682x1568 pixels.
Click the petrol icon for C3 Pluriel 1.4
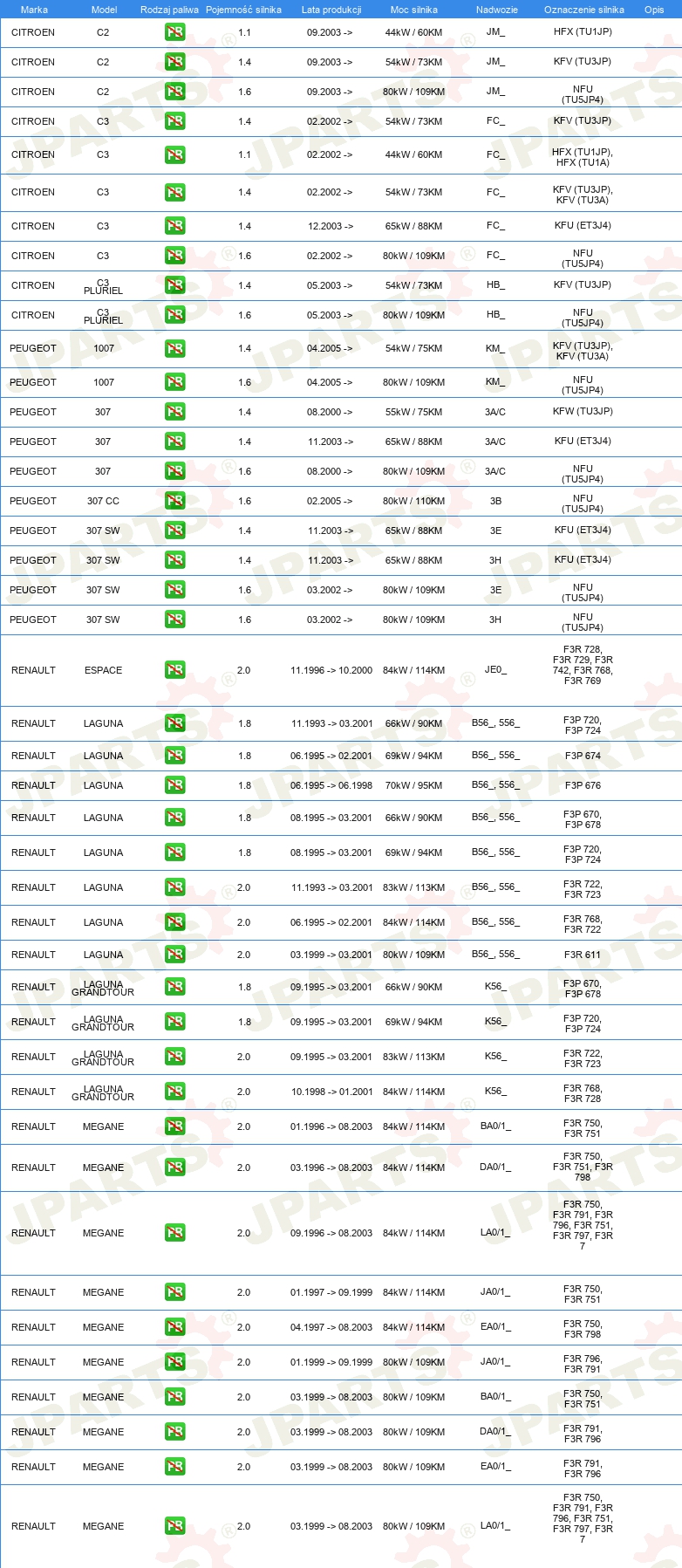(x=174, y=285)
